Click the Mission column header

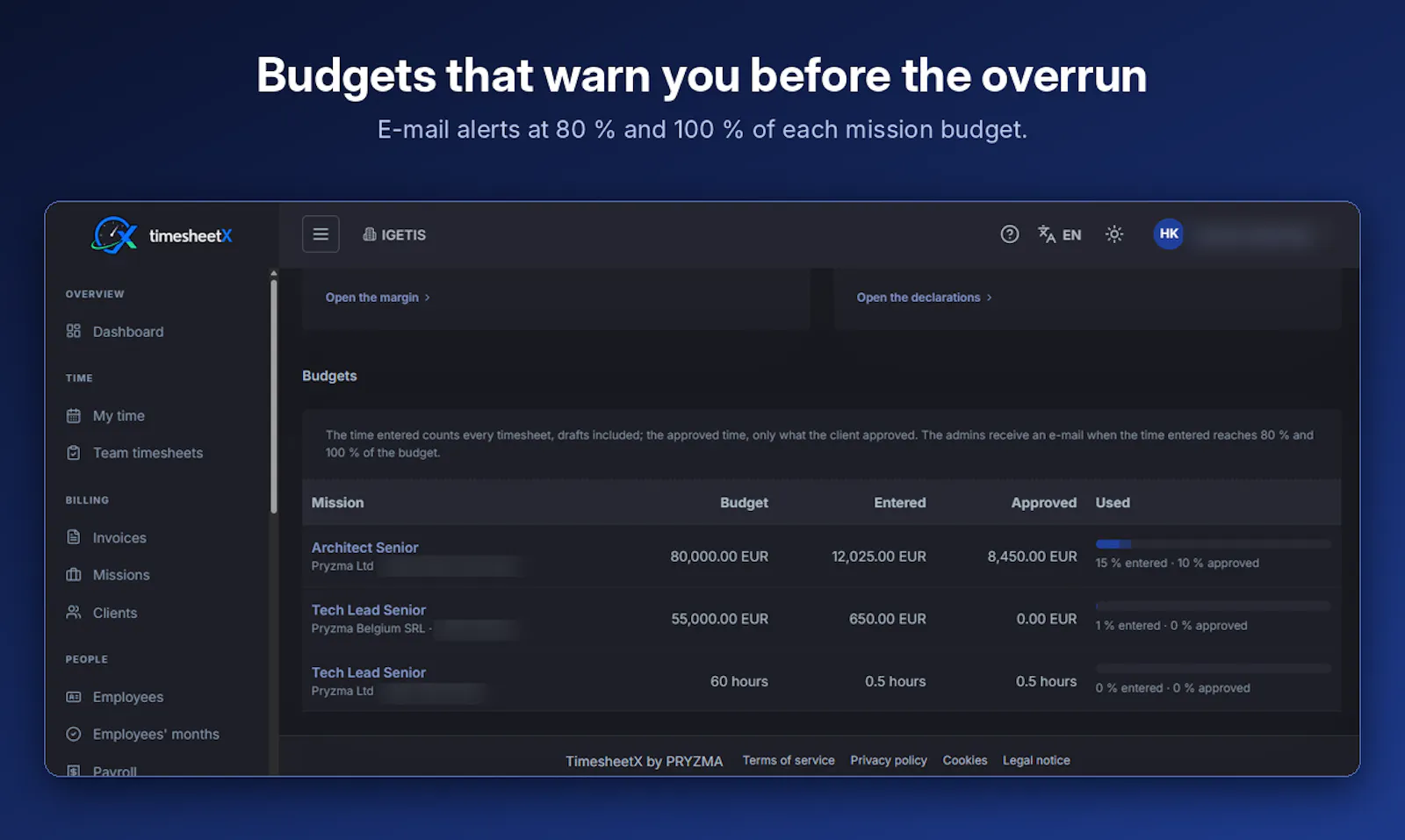tap(337, 503)
